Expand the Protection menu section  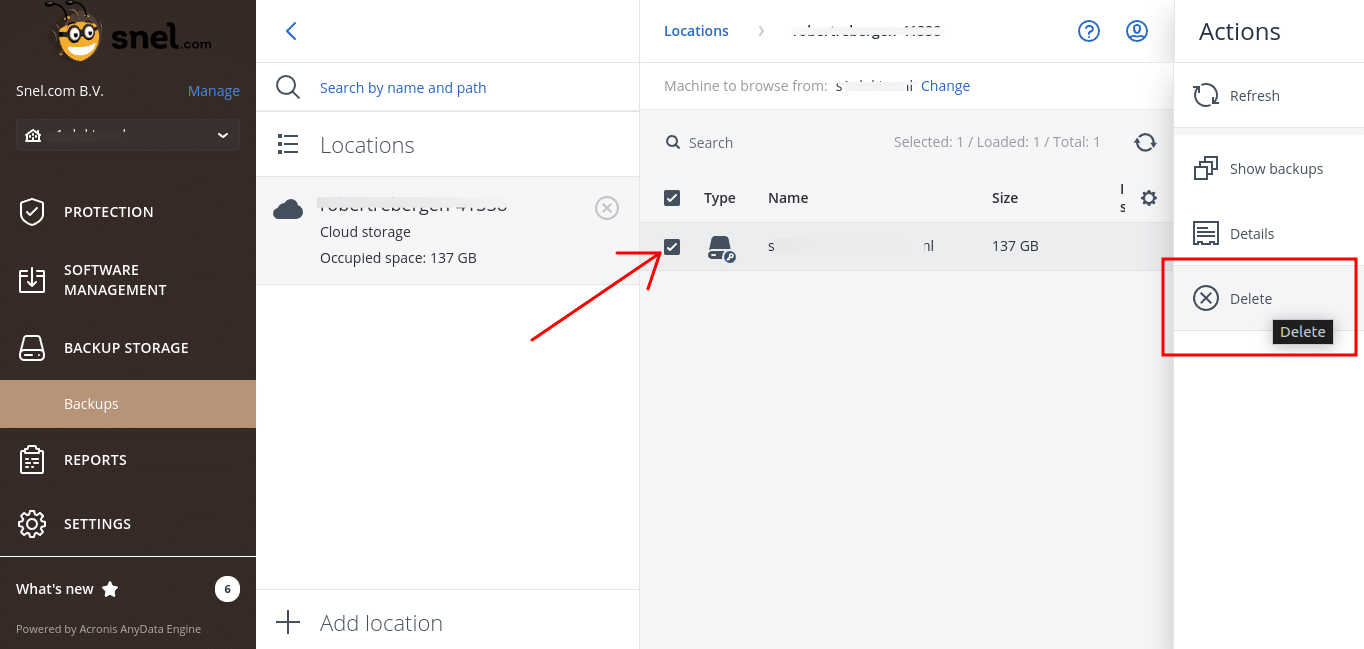click(108, 212)
